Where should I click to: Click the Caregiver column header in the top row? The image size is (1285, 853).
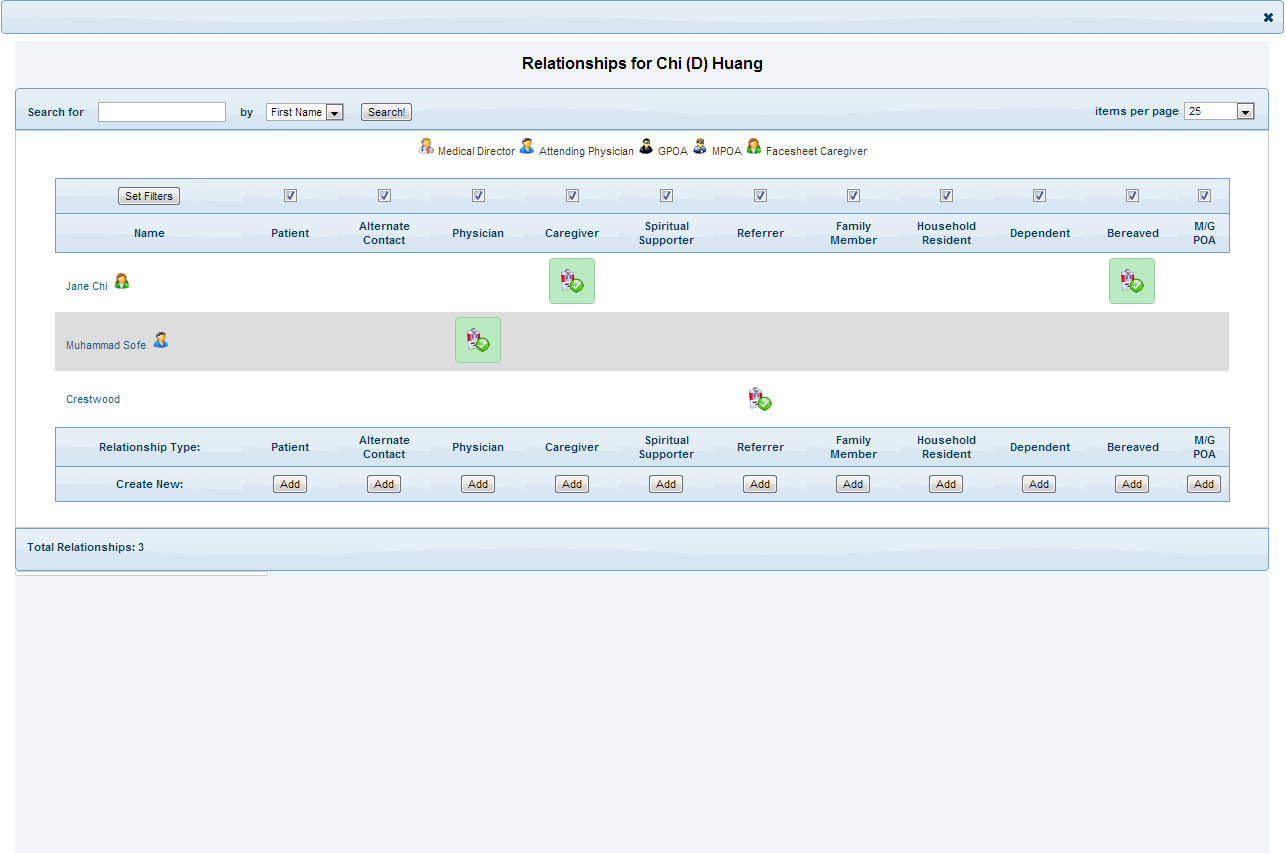[572, 233]
